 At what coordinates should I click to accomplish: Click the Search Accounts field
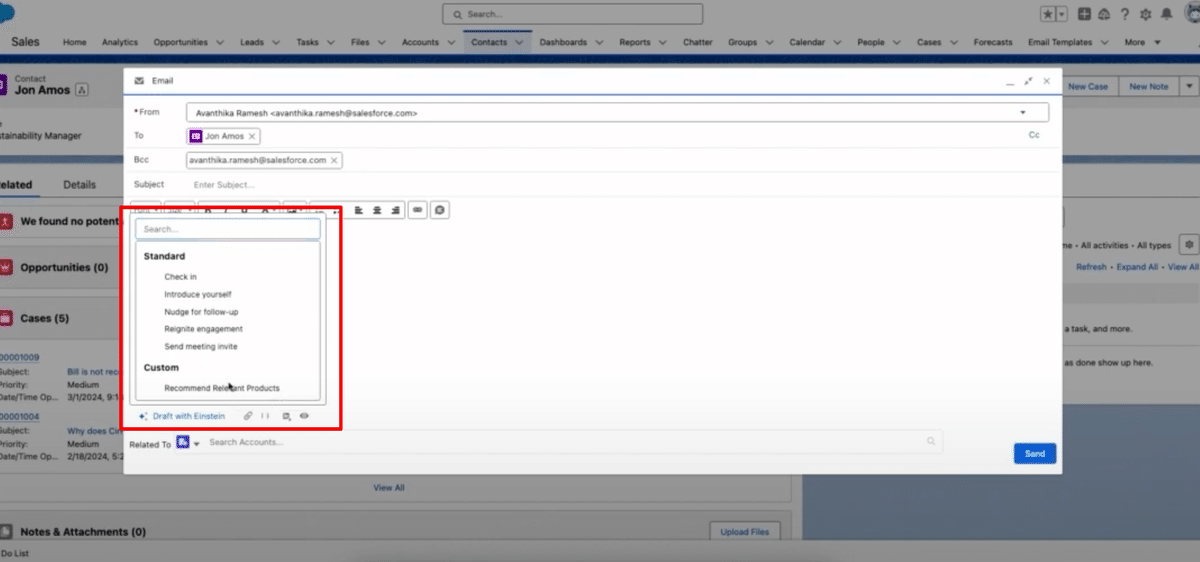pos(574,442)
